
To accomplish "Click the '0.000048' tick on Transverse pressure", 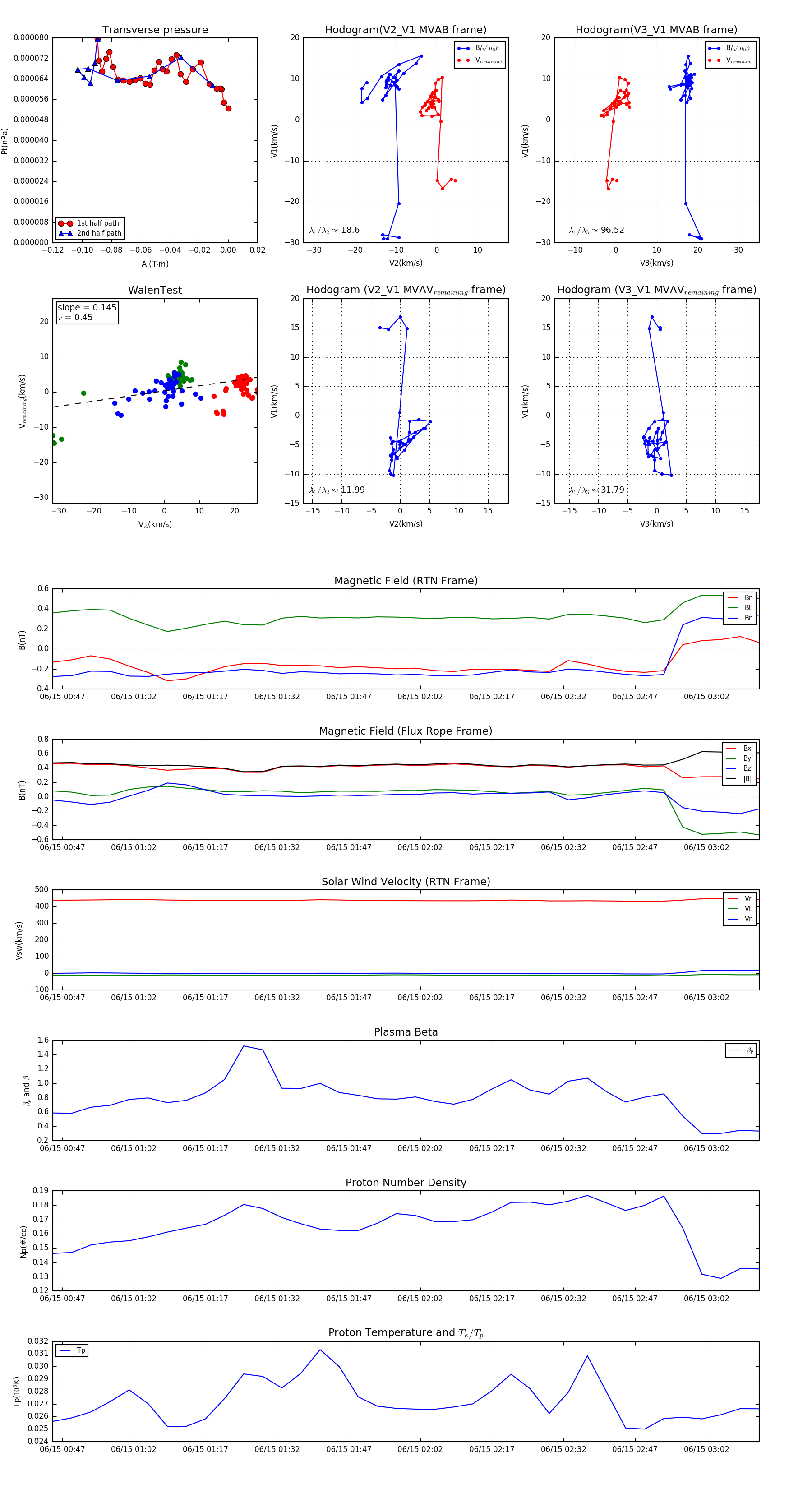I will [31, 120].
